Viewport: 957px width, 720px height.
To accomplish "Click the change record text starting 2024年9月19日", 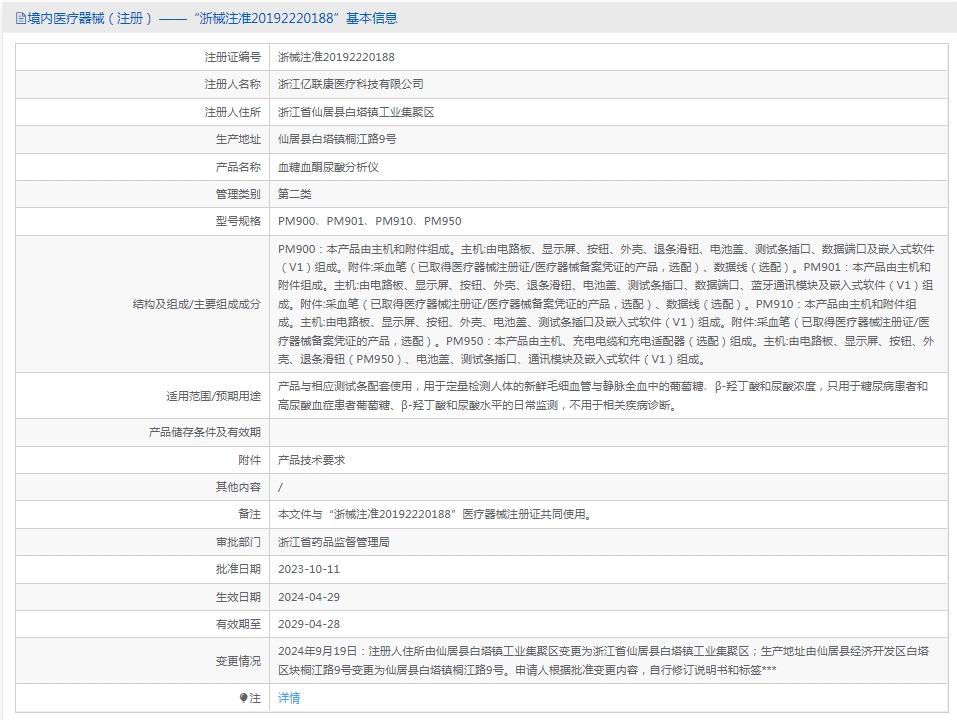I will (x=603, y=661).
